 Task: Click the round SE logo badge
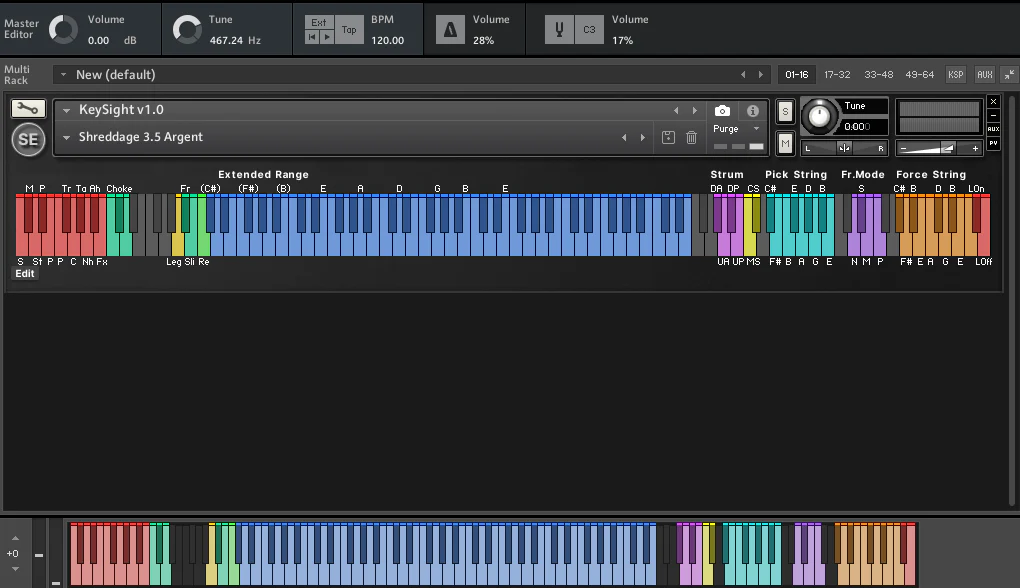[28, 139]
